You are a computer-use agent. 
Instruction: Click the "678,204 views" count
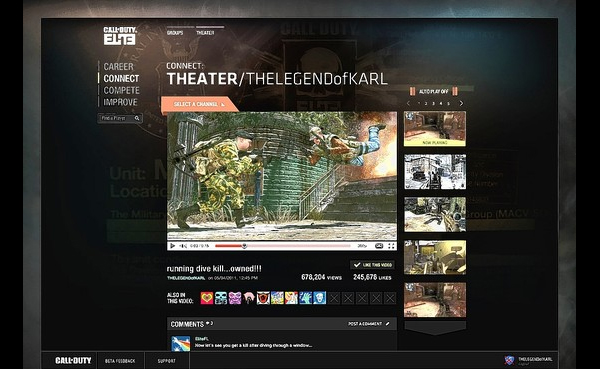pyautogui.click(x=321, y=277)
